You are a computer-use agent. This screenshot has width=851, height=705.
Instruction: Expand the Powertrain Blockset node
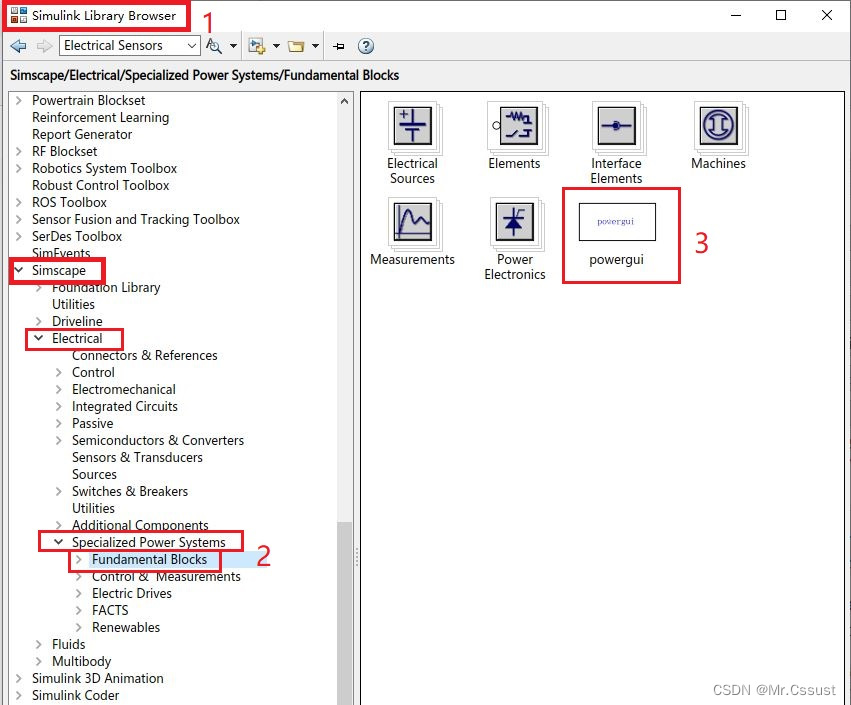(x=19, y=100)
